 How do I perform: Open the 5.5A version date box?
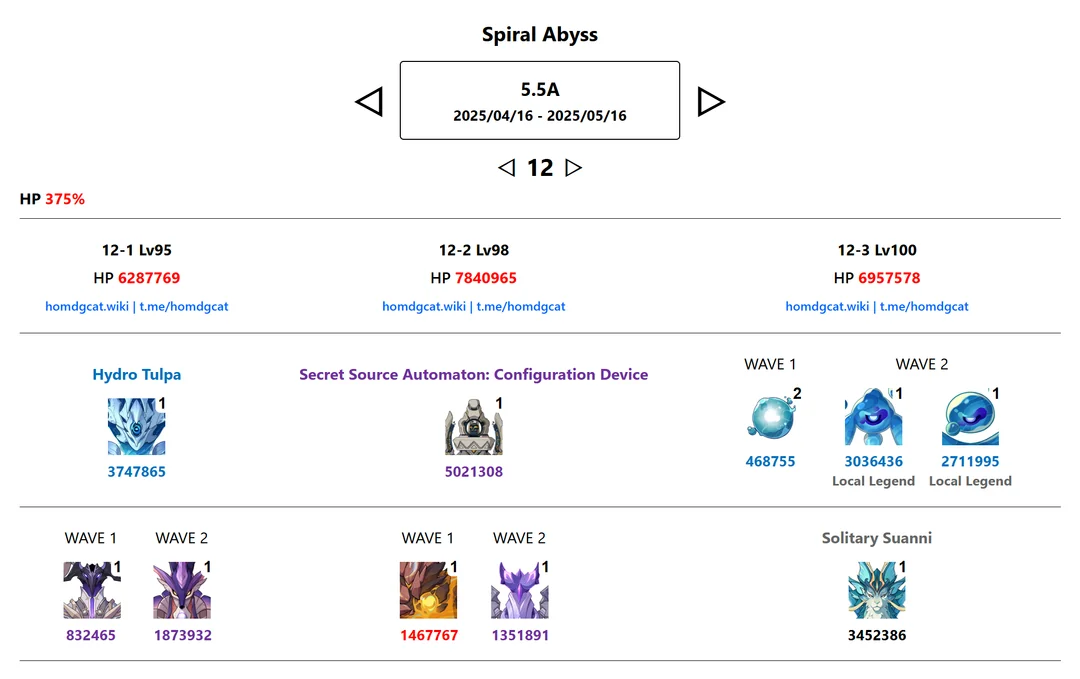point(540,101)
